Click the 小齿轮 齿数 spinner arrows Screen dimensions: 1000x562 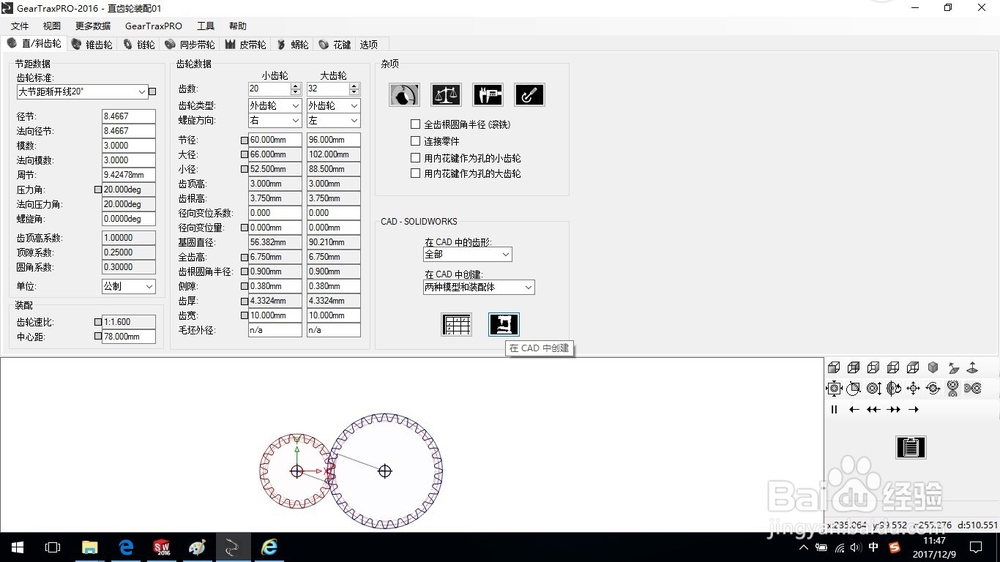(x=295, y=89)
